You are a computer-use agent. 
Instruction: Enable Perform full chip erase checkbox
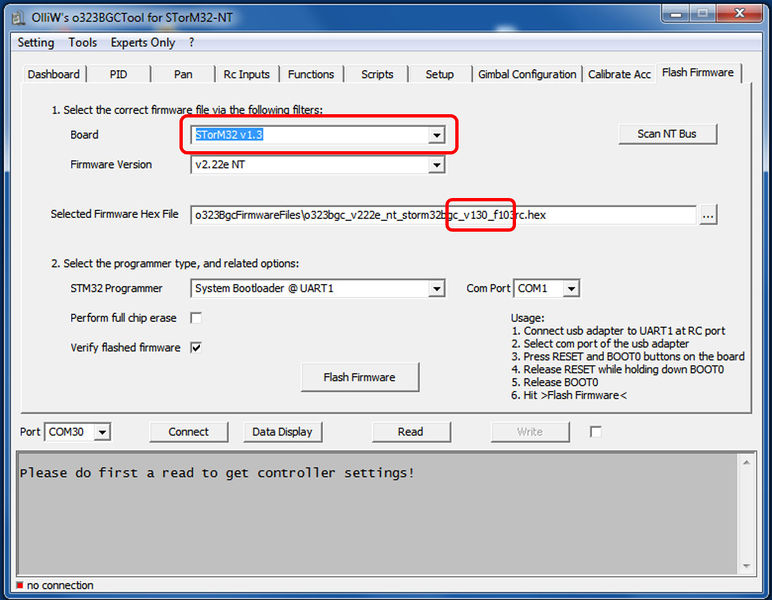click(196, 318)
